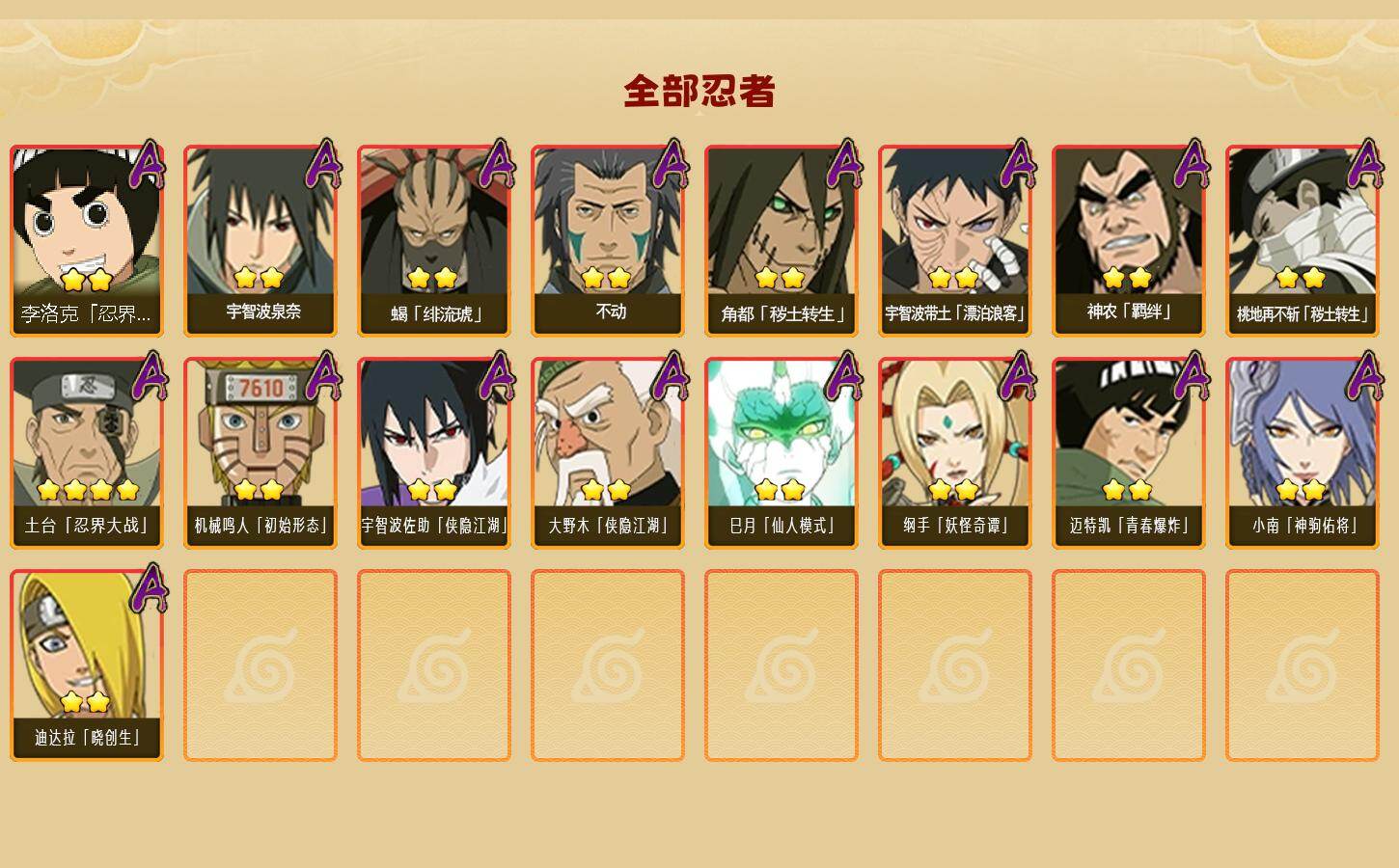The height and width of the screenshot is (868, 1399).
Task: Select the 李洛克「忍界...」ninja card
Action: pyautogui.click(x=87, y=241)
